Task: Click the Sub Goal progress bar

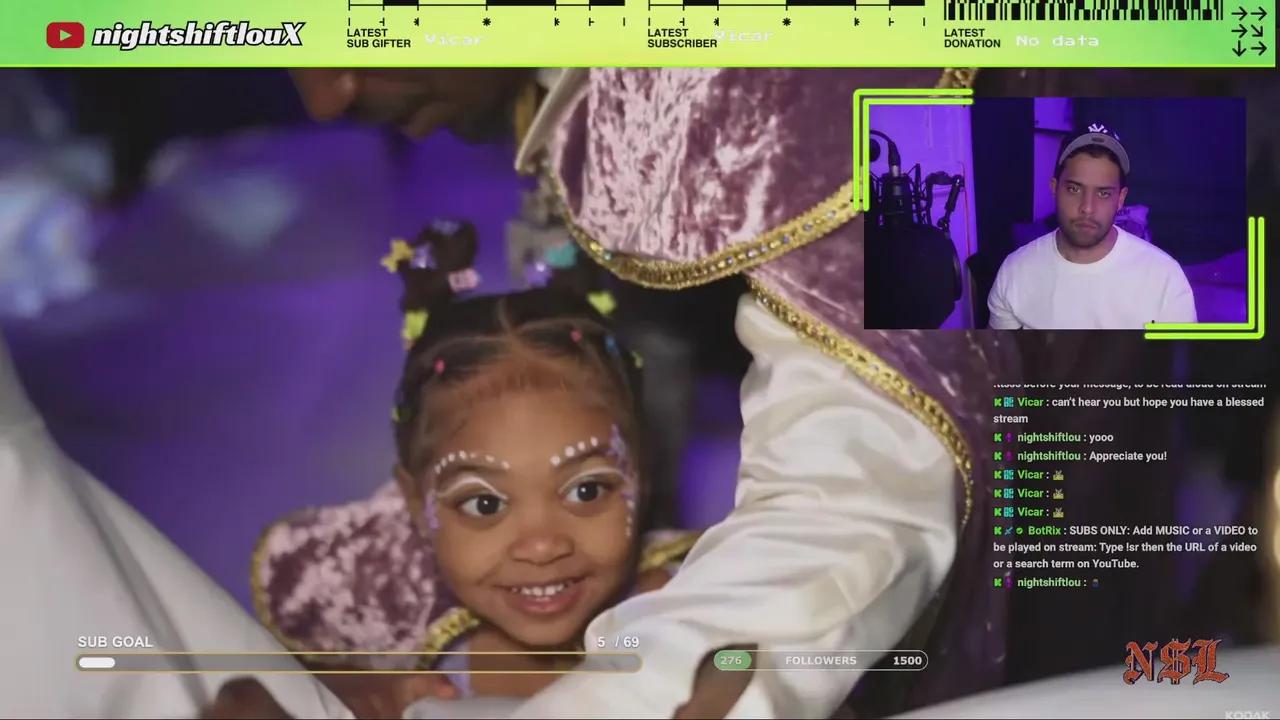Action: [x=358, y=662]
